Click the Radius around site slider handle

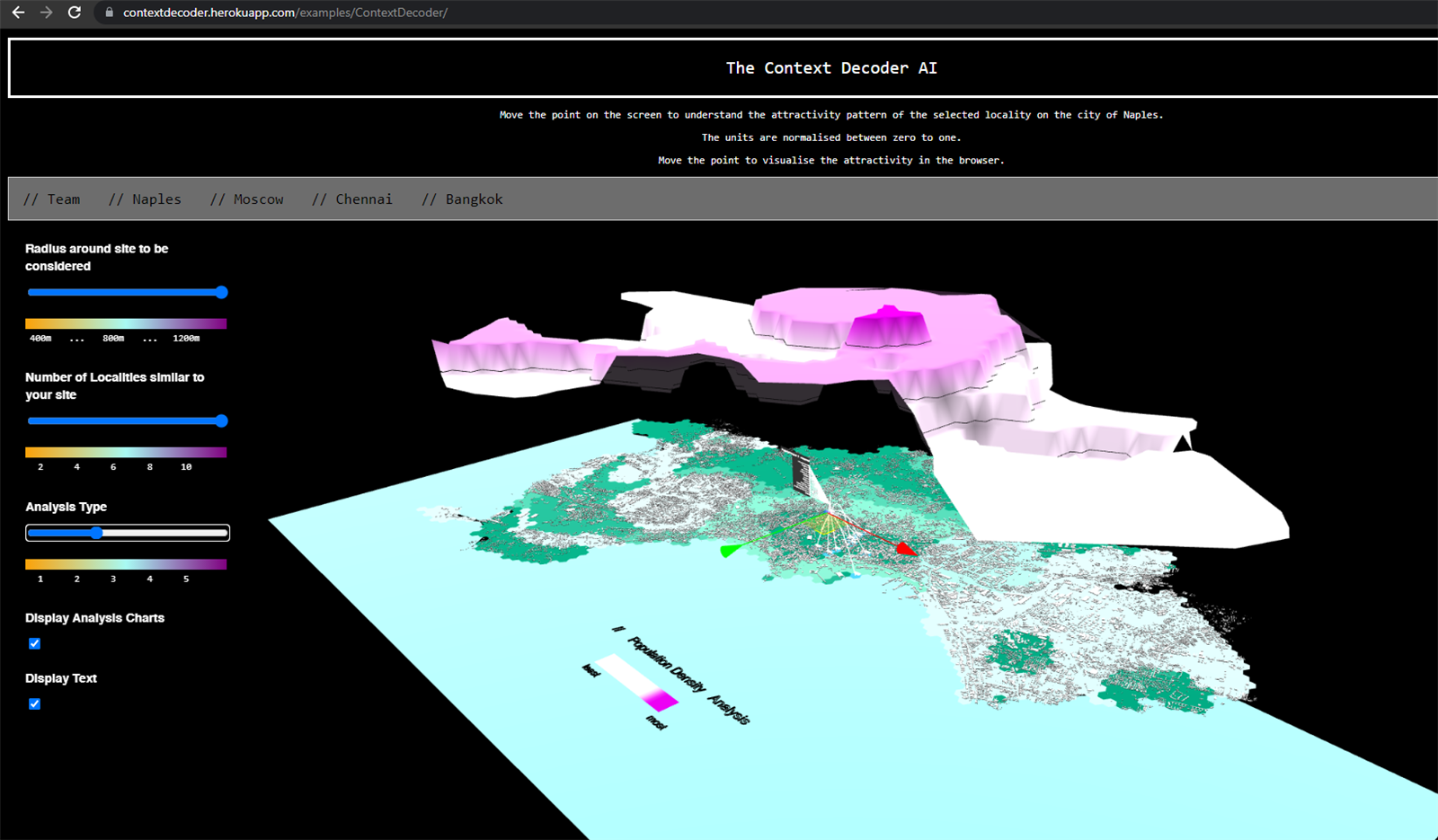click(x=221, y=292)
